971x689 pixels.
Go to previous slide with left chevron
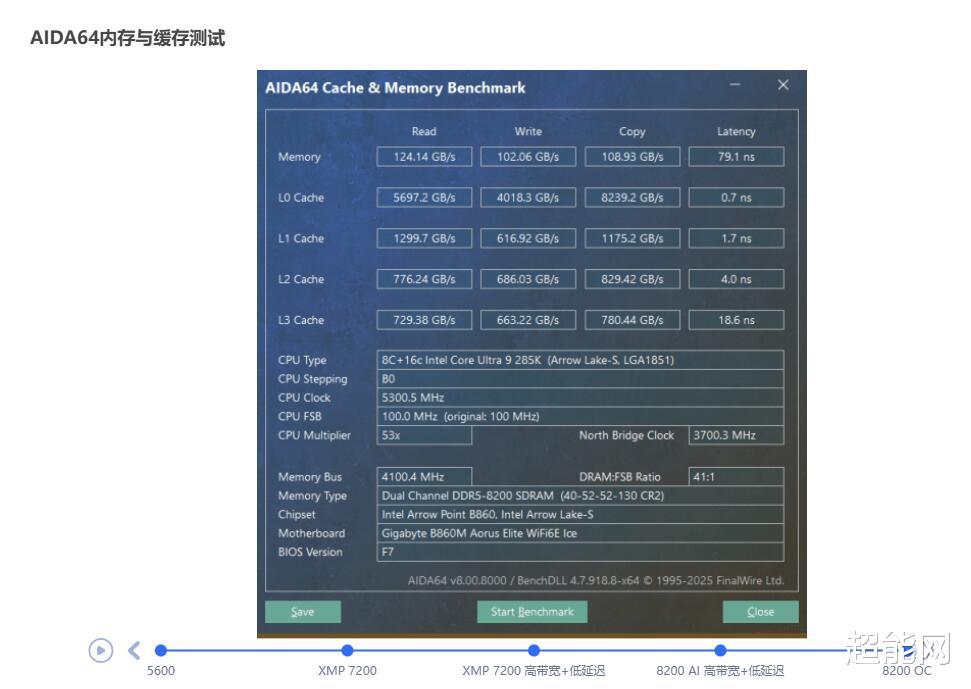134,651
